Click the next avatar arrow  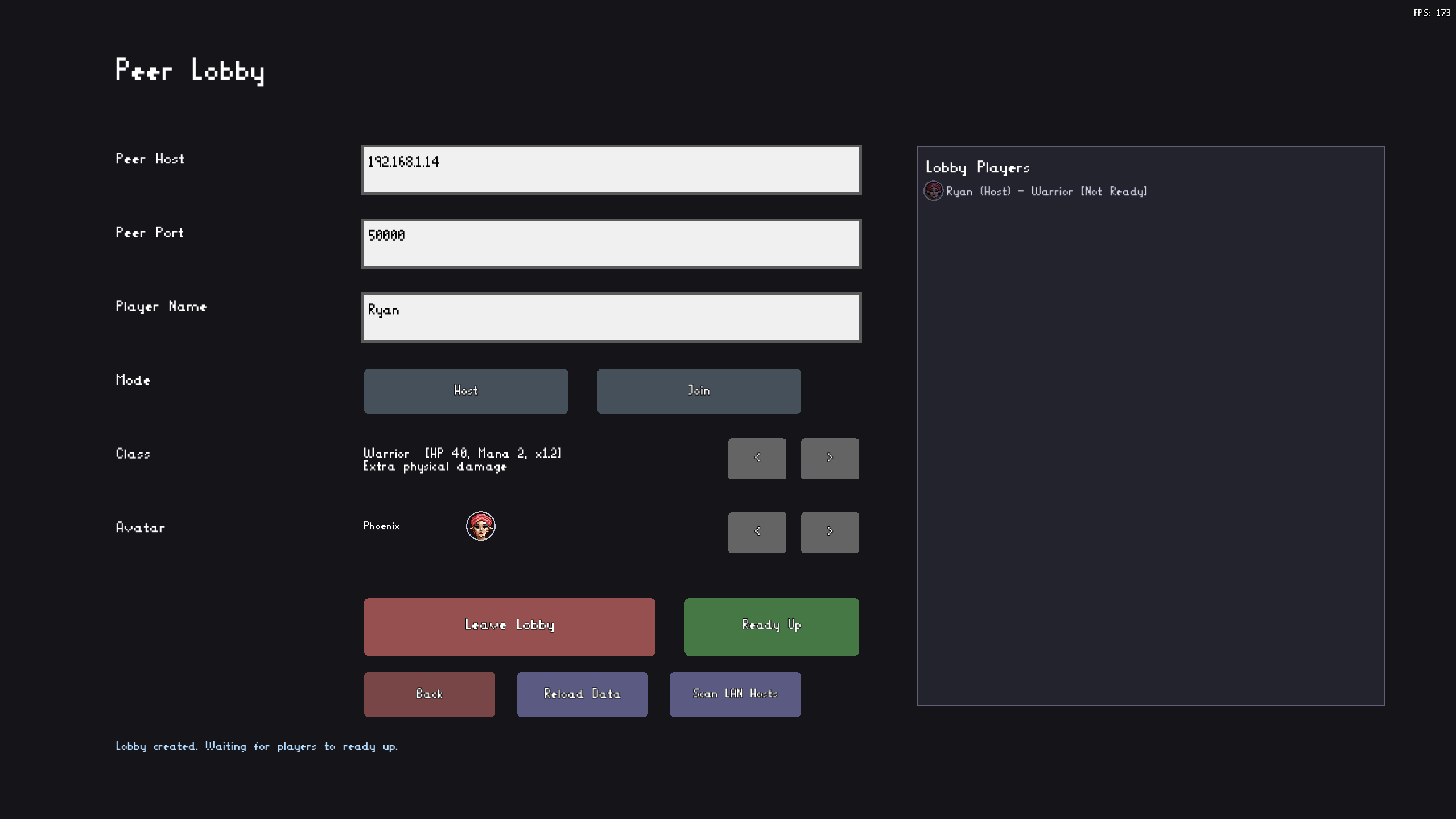pos(830,532)
